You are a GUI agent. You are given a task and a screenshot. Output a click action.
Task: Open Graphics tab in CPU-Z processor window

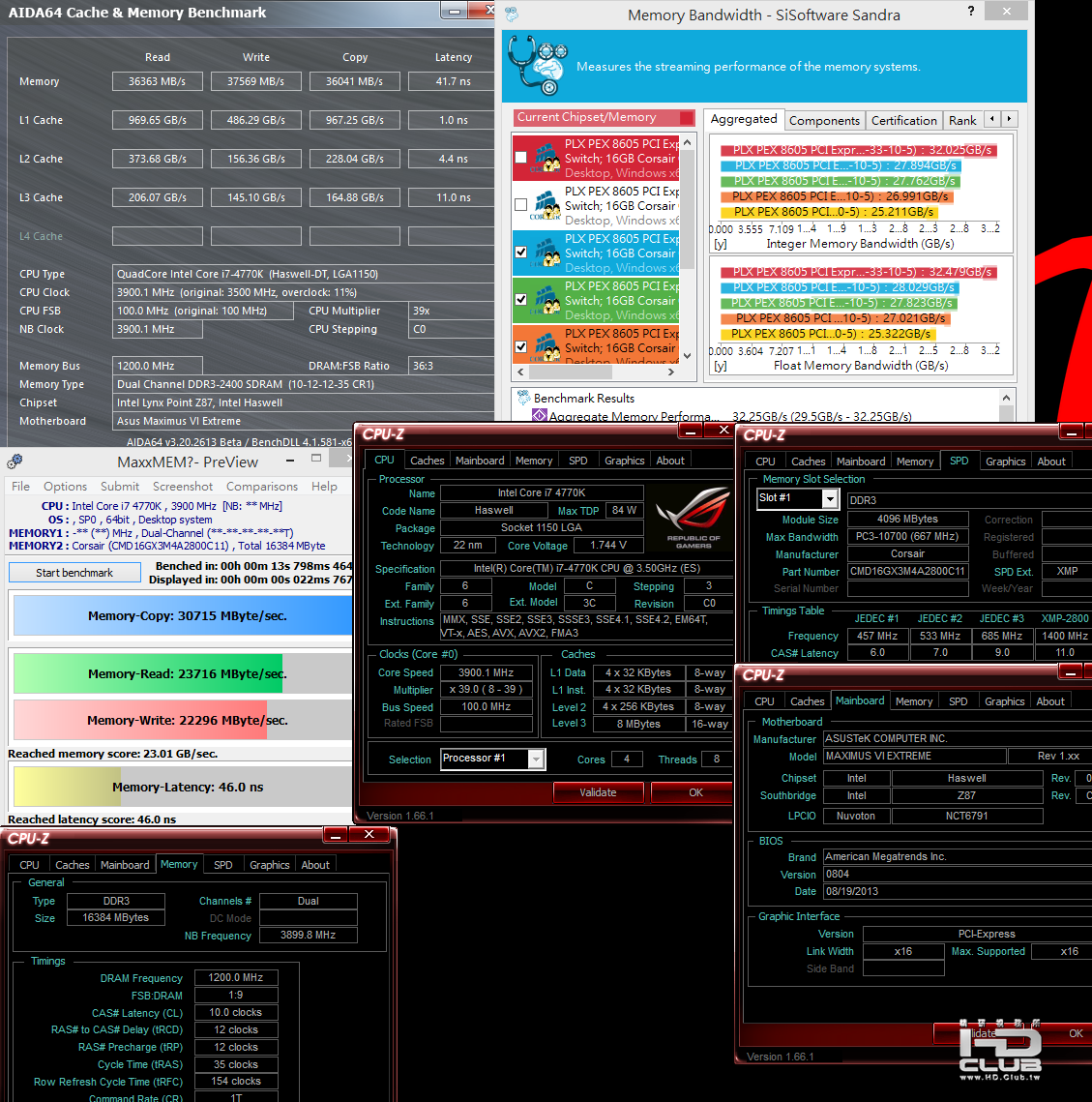(624, 461)
